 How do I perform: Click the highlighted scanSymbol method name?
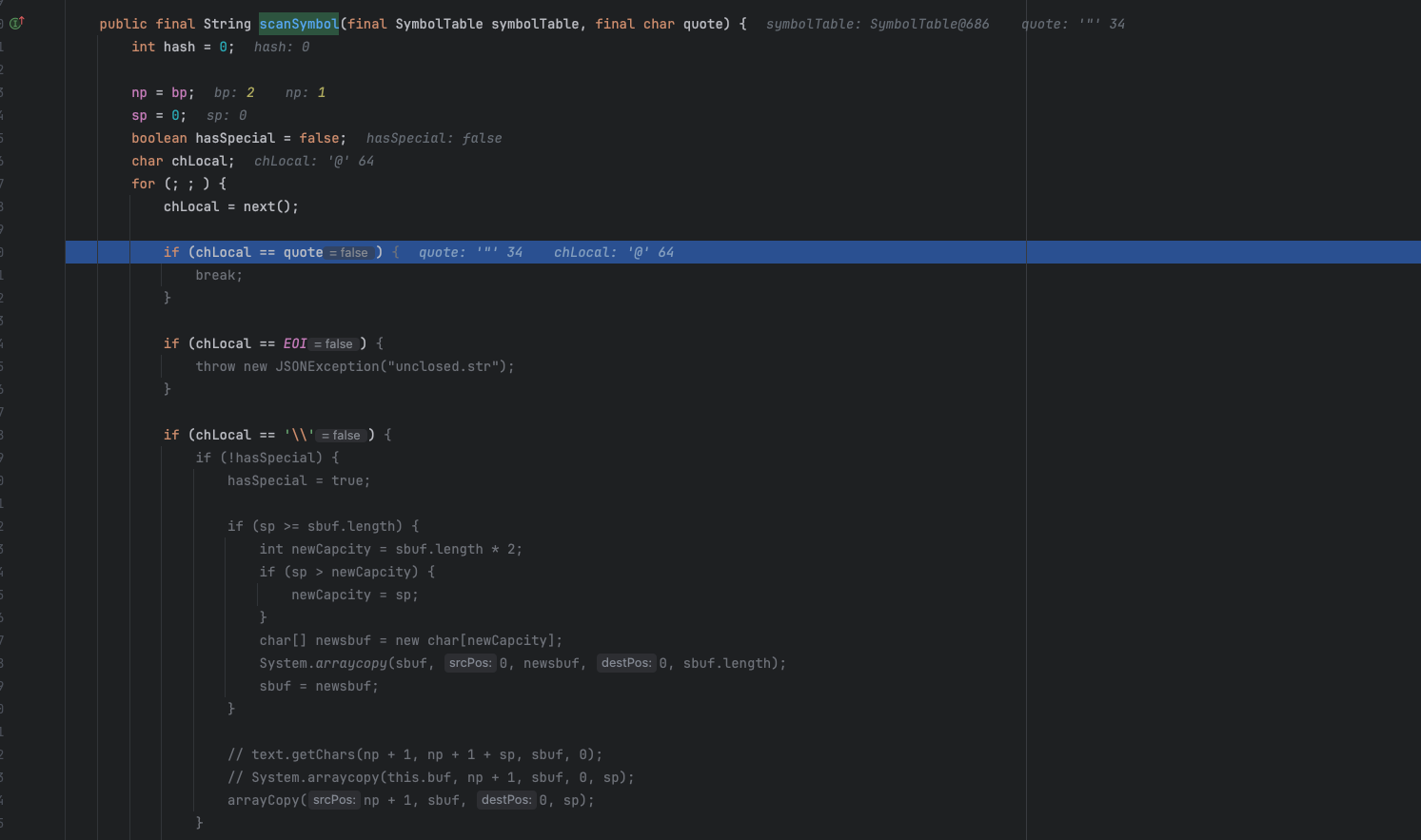(298, 24)
